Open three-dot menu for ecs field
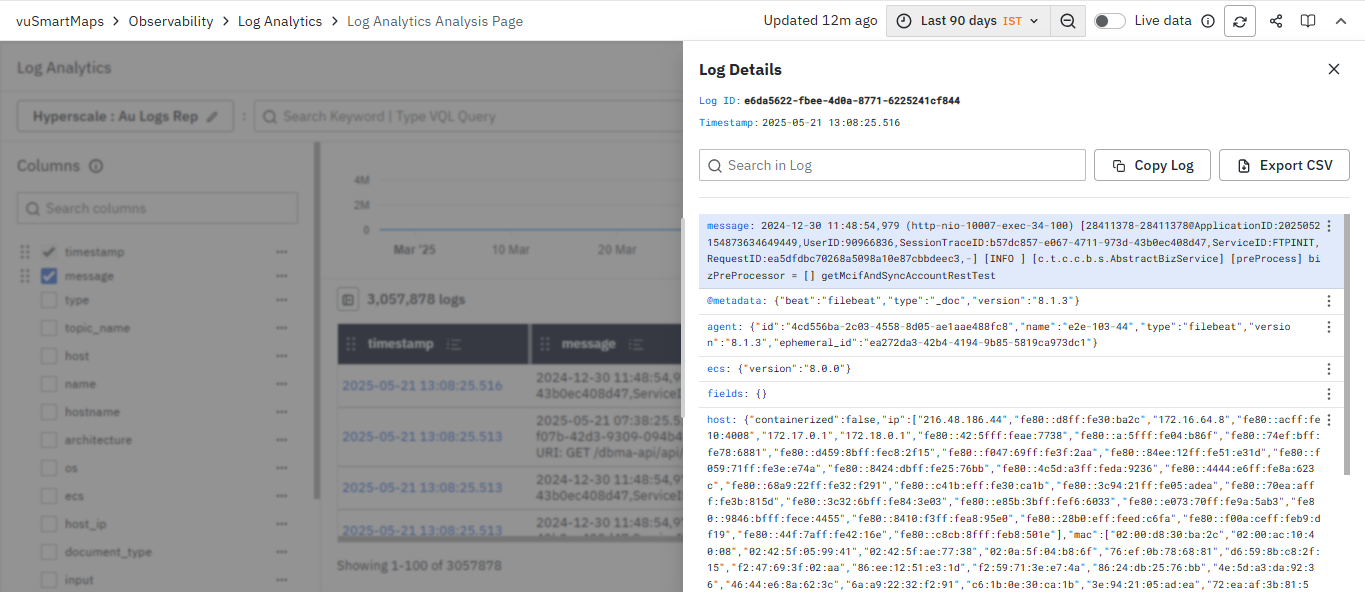1365x592 pixels. tap(1329, 369)
